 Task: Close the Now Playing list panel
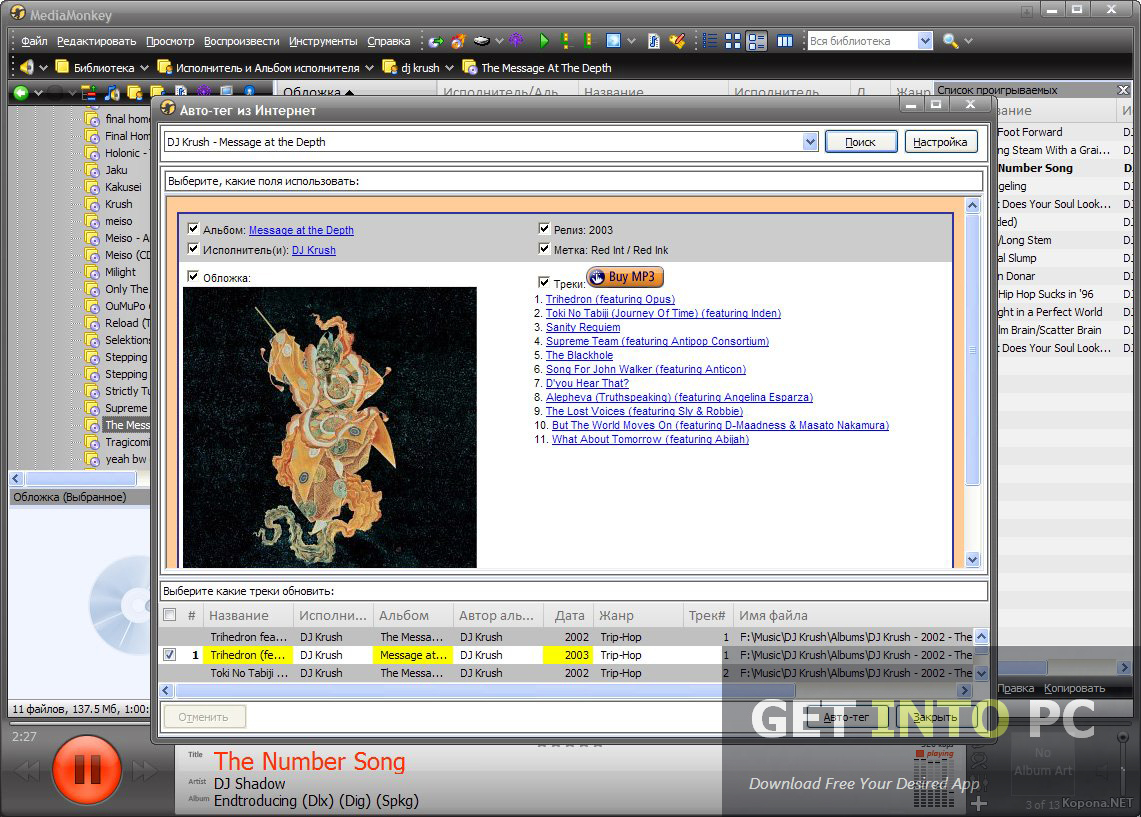coord(1123,90)
